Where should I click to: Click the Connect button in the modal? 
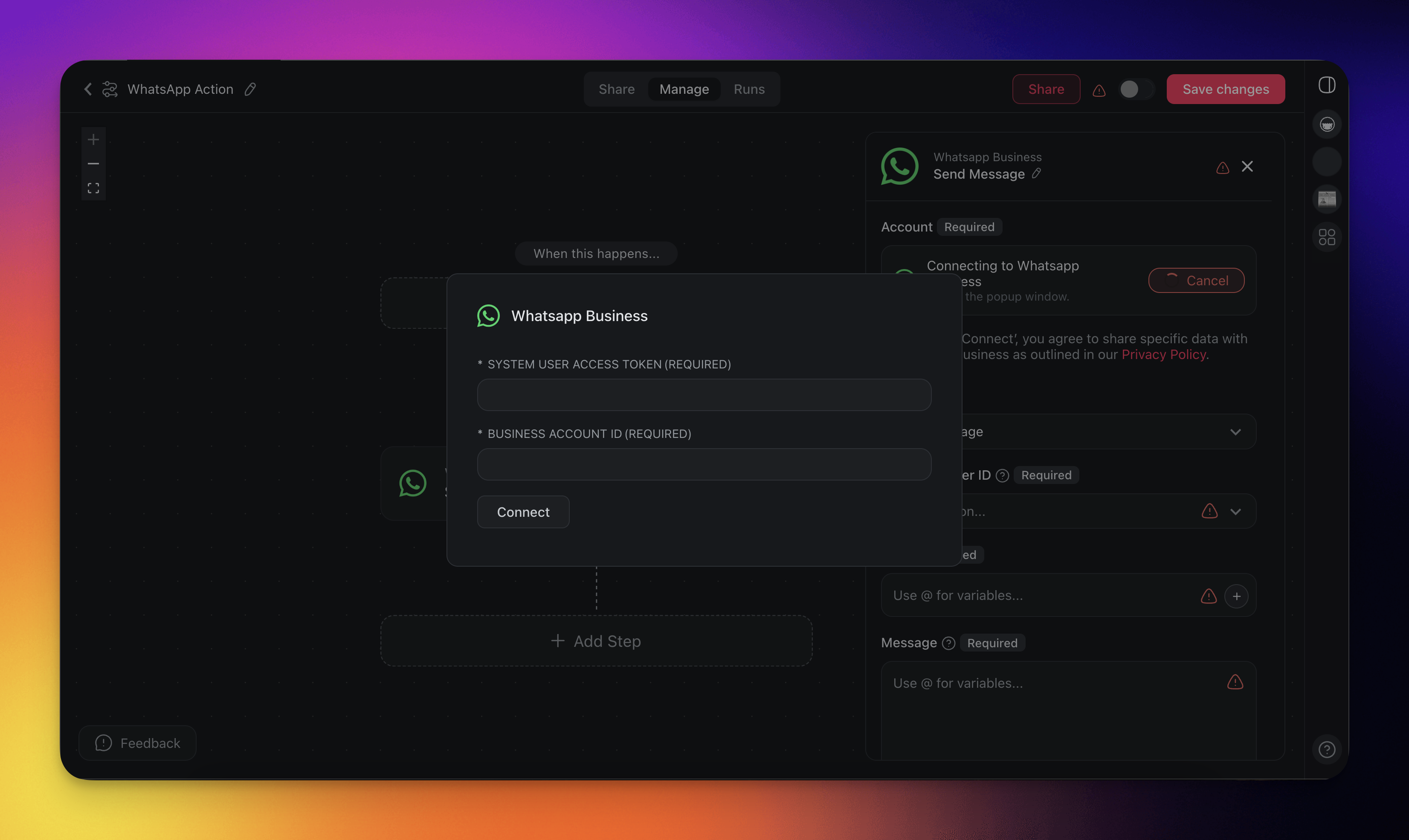tap(523, 512)
